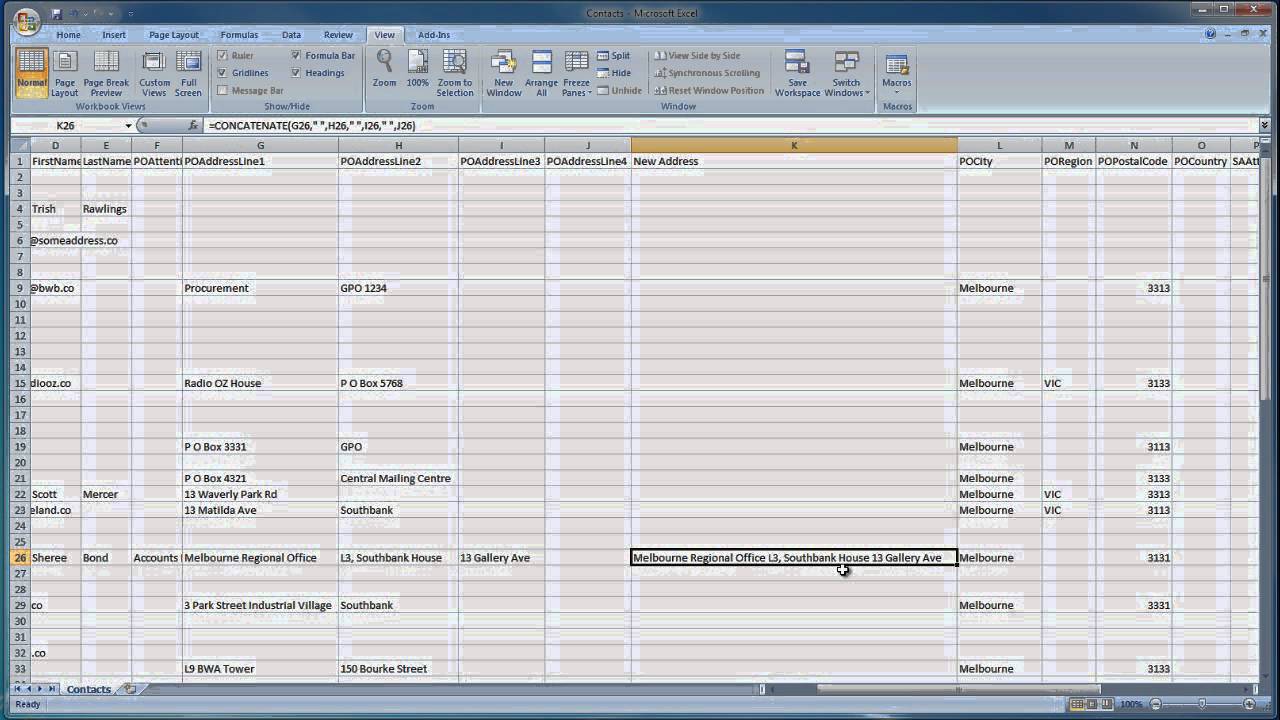Click the Hide window button

coord(614,73)
